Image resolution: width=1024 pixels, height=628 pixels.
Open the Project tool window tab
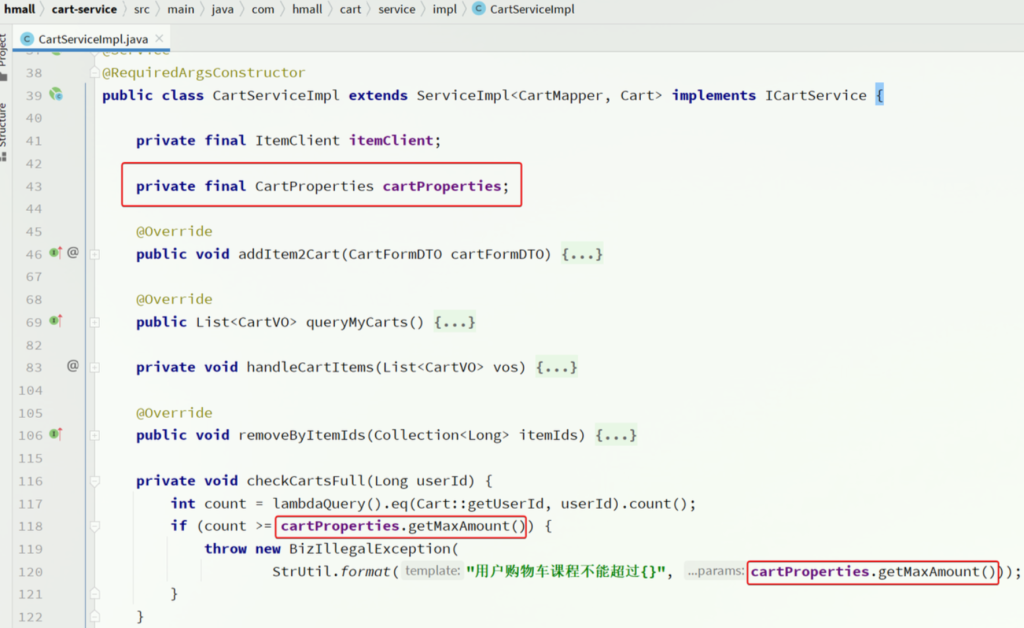4,52
